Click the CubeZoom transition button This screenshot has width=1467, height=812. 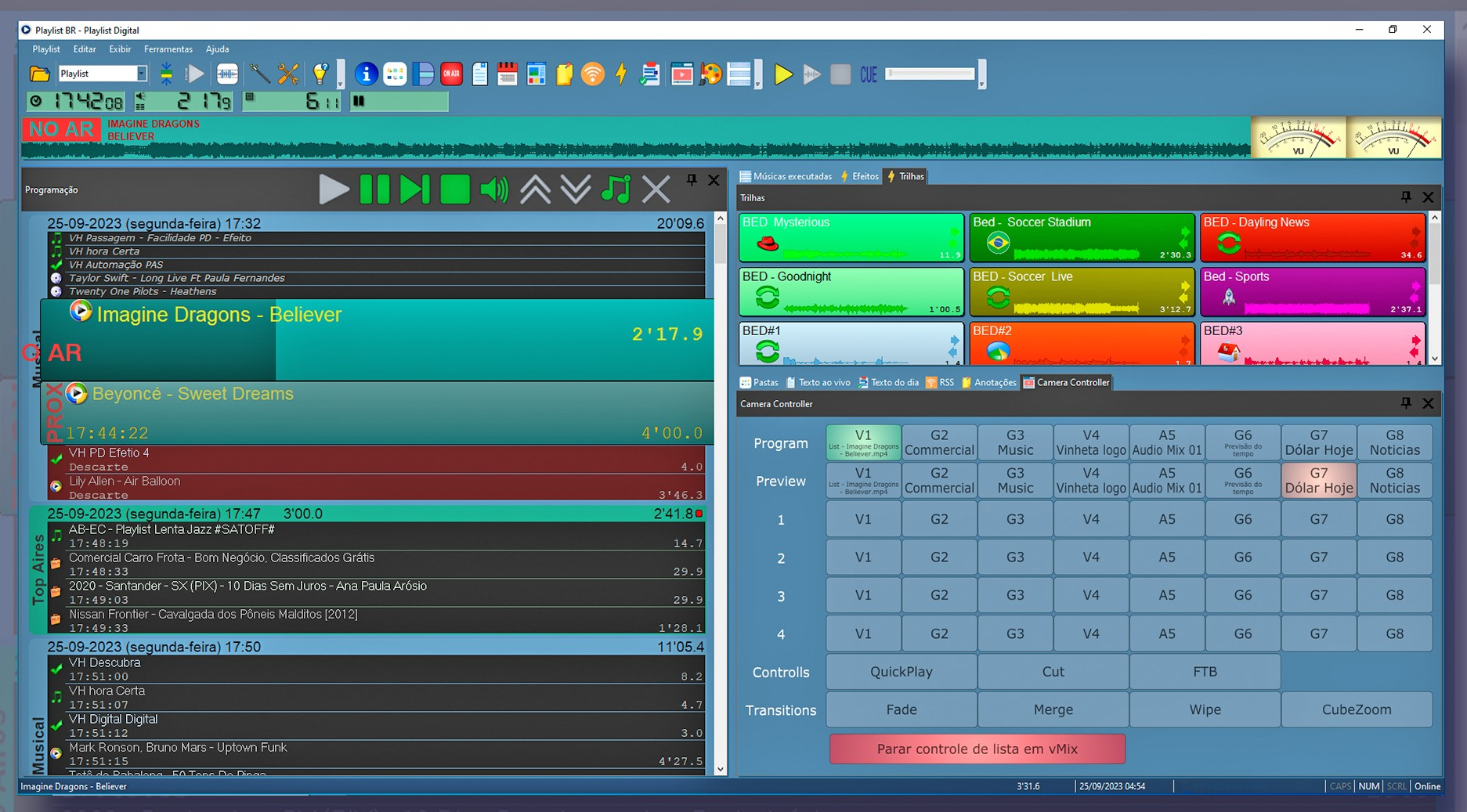pyautogui.click(x=1357, y=709)
